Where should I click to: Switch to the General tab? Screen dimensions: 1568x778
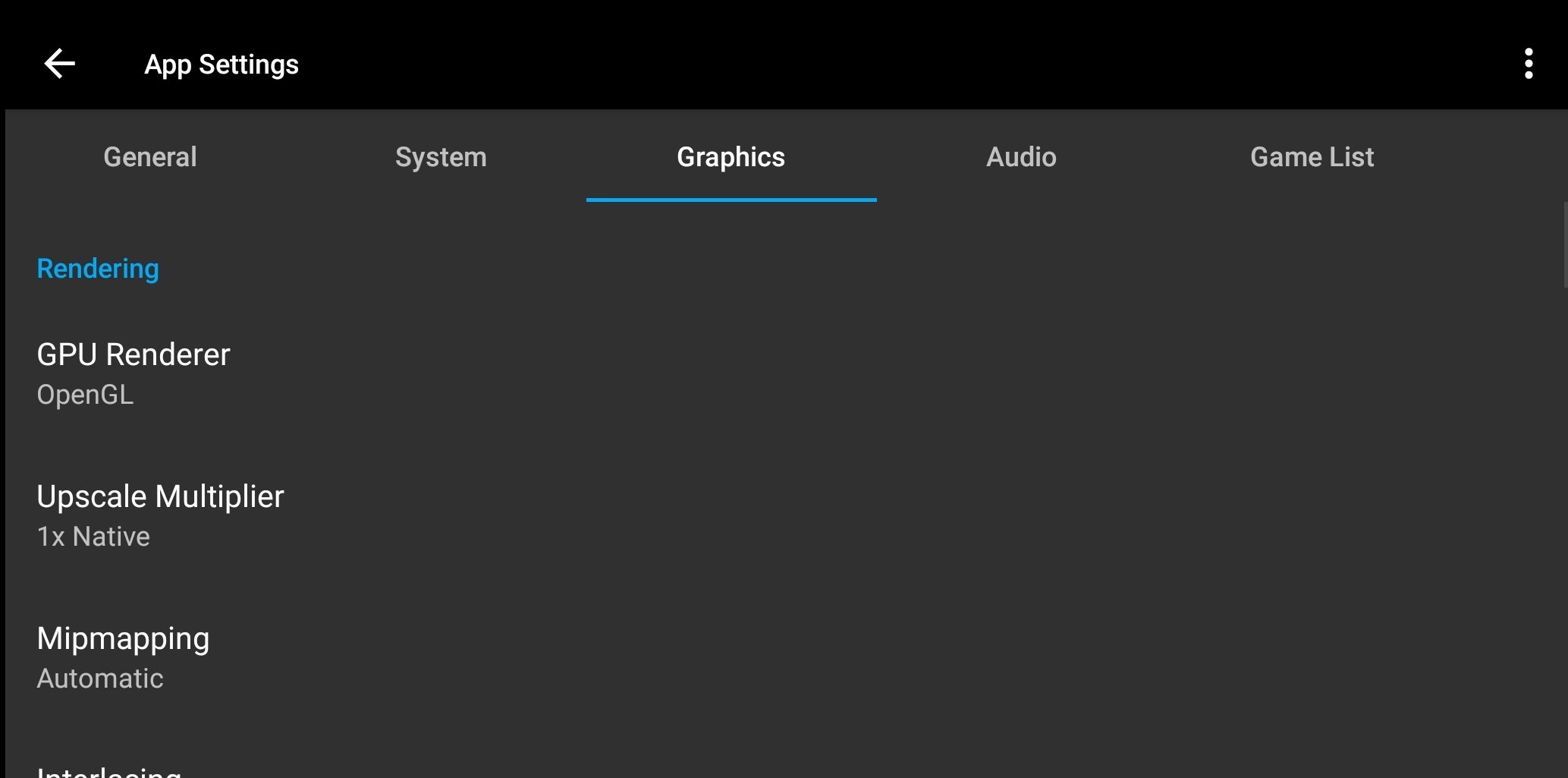(x=150, y=157)
